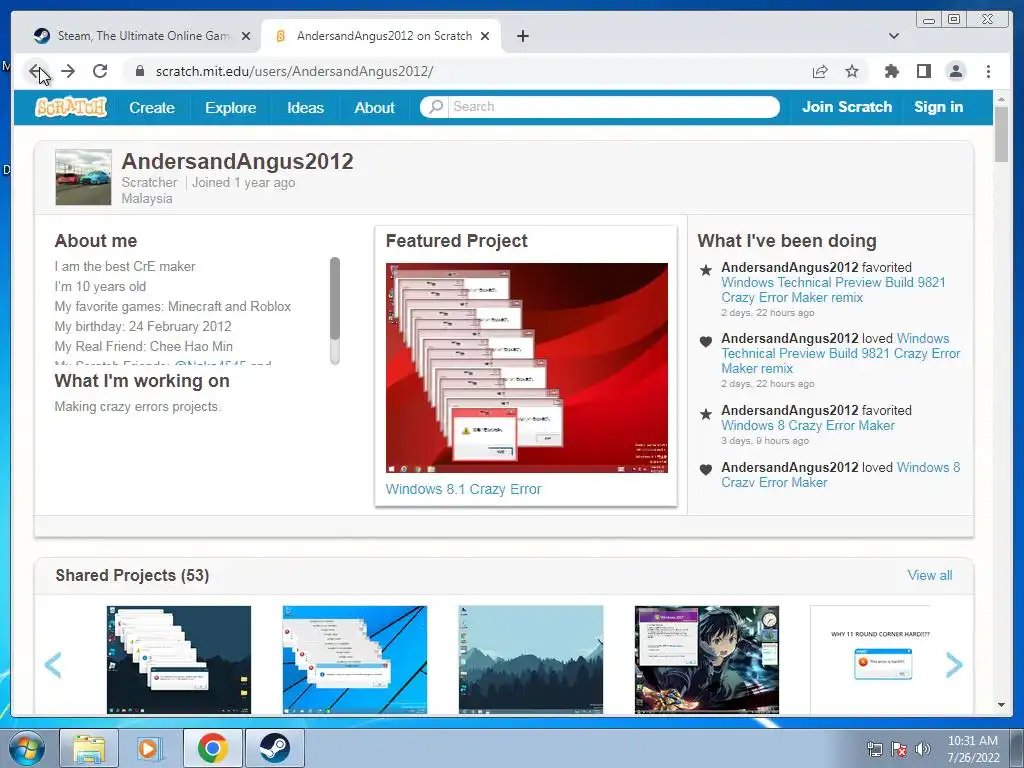
Task: Share this page via share icon
Action: (x=820, y=71)
